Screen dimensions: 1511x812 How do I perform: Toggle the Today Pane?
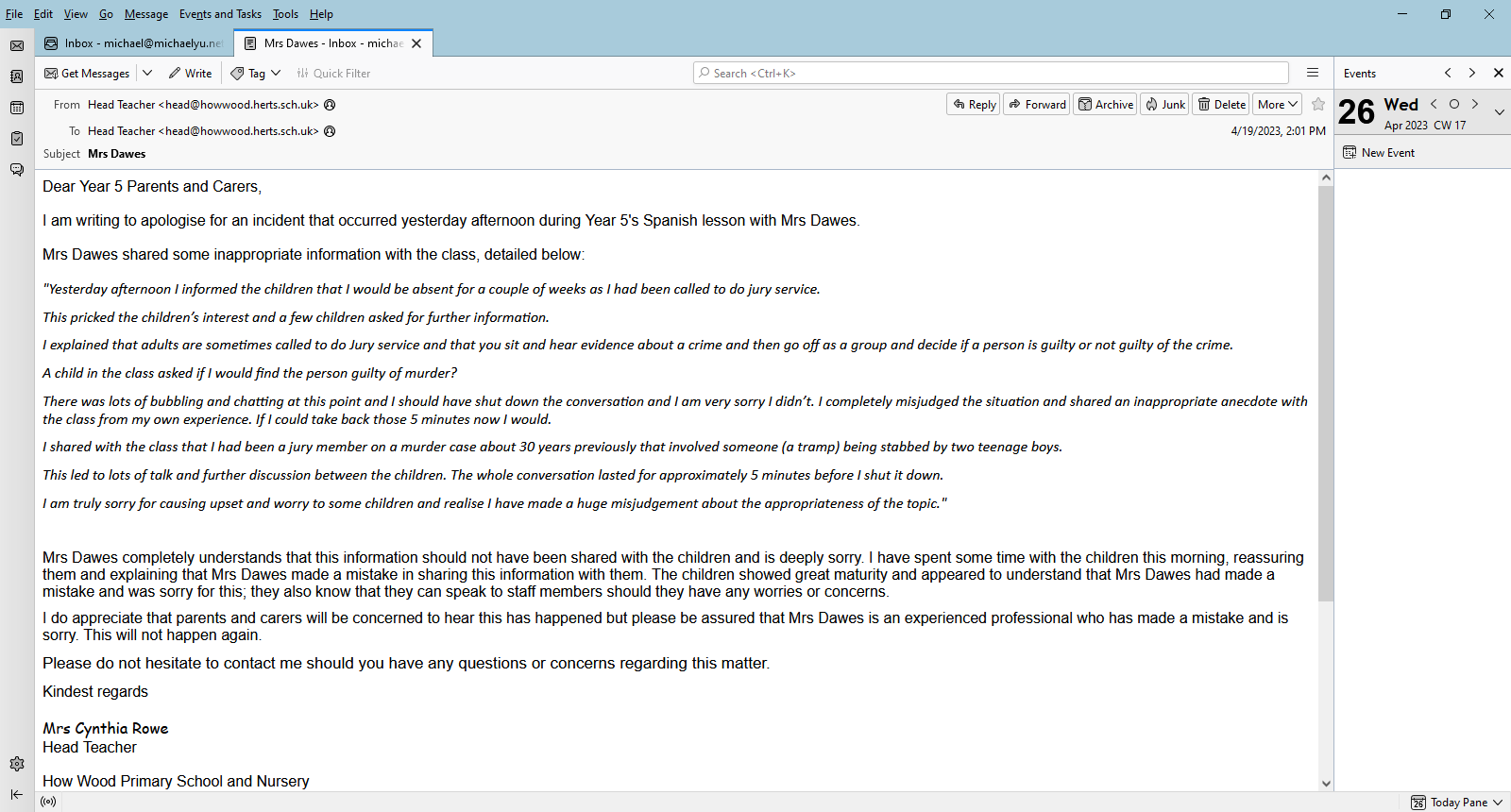tap(1457, 803)
